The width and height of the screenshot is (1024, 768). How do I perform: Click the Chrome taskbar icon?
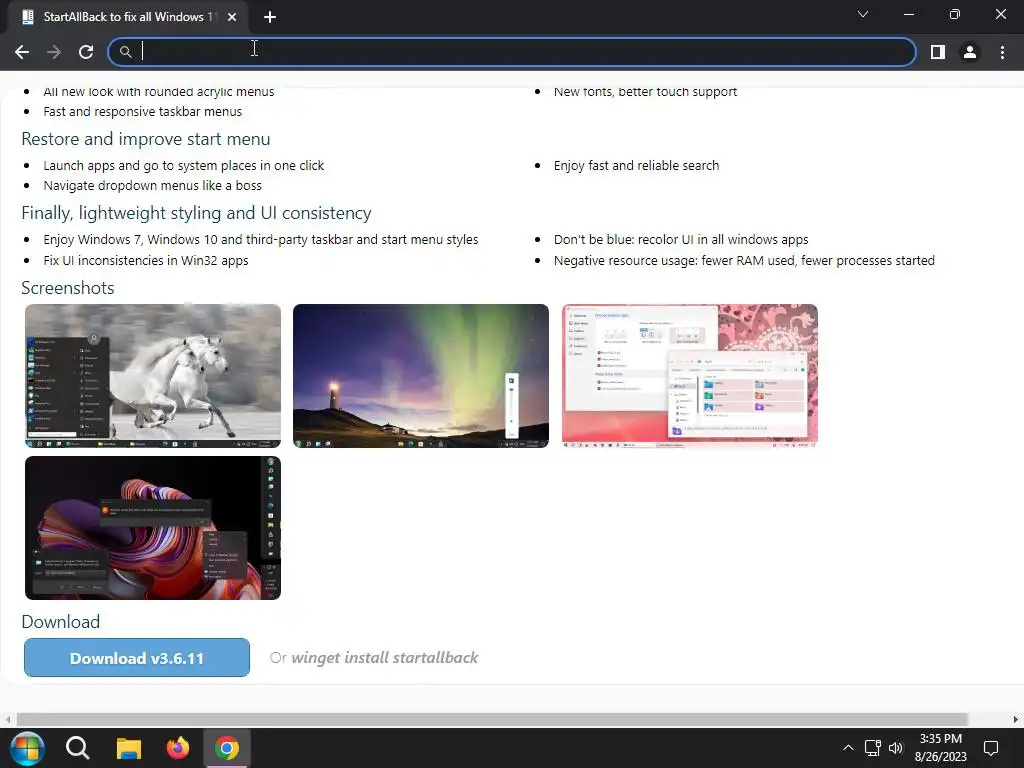[x=227, y=748]
